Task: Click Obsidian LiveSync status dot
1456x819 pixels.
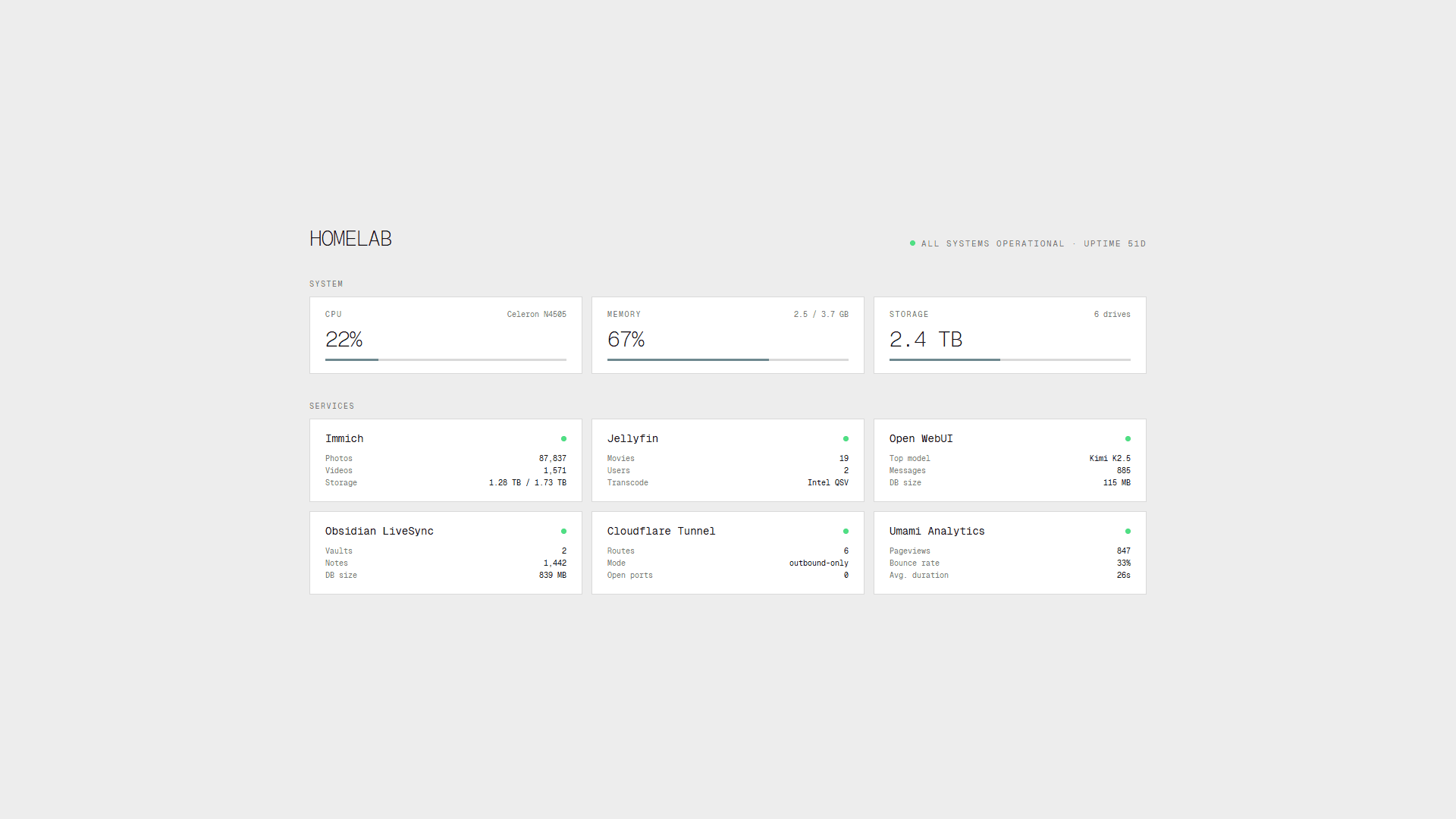Action: [563, 531]
